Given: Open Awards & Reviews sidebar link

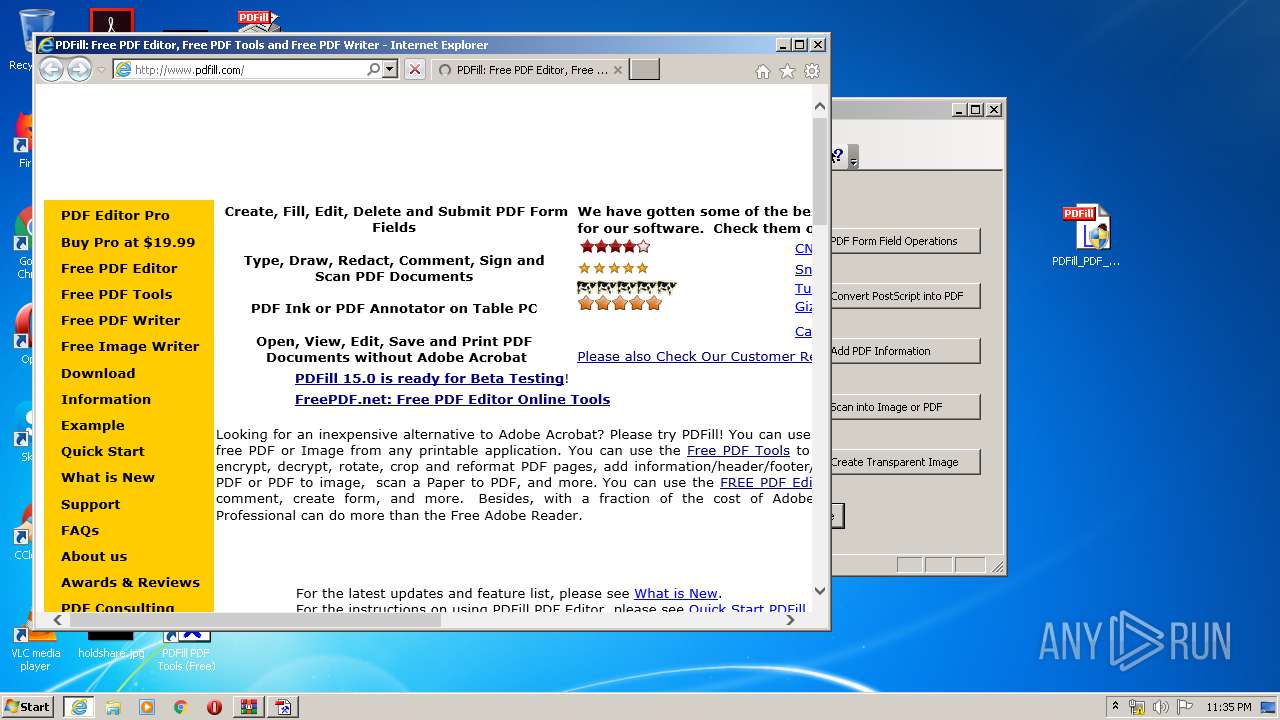Looking at the screenshot, I should pyautogui.click(x=130, y=582).
